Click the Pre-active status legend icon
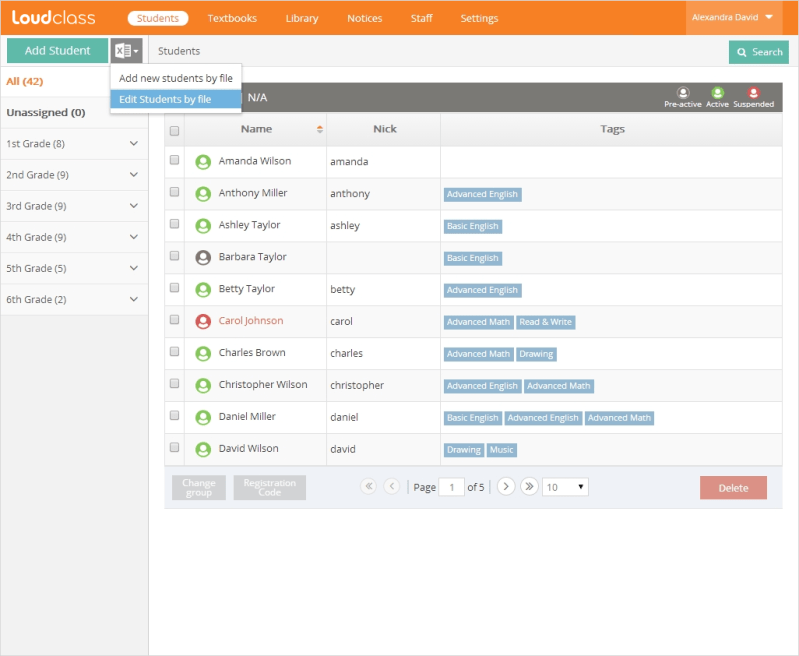 [x=683, y=93]
